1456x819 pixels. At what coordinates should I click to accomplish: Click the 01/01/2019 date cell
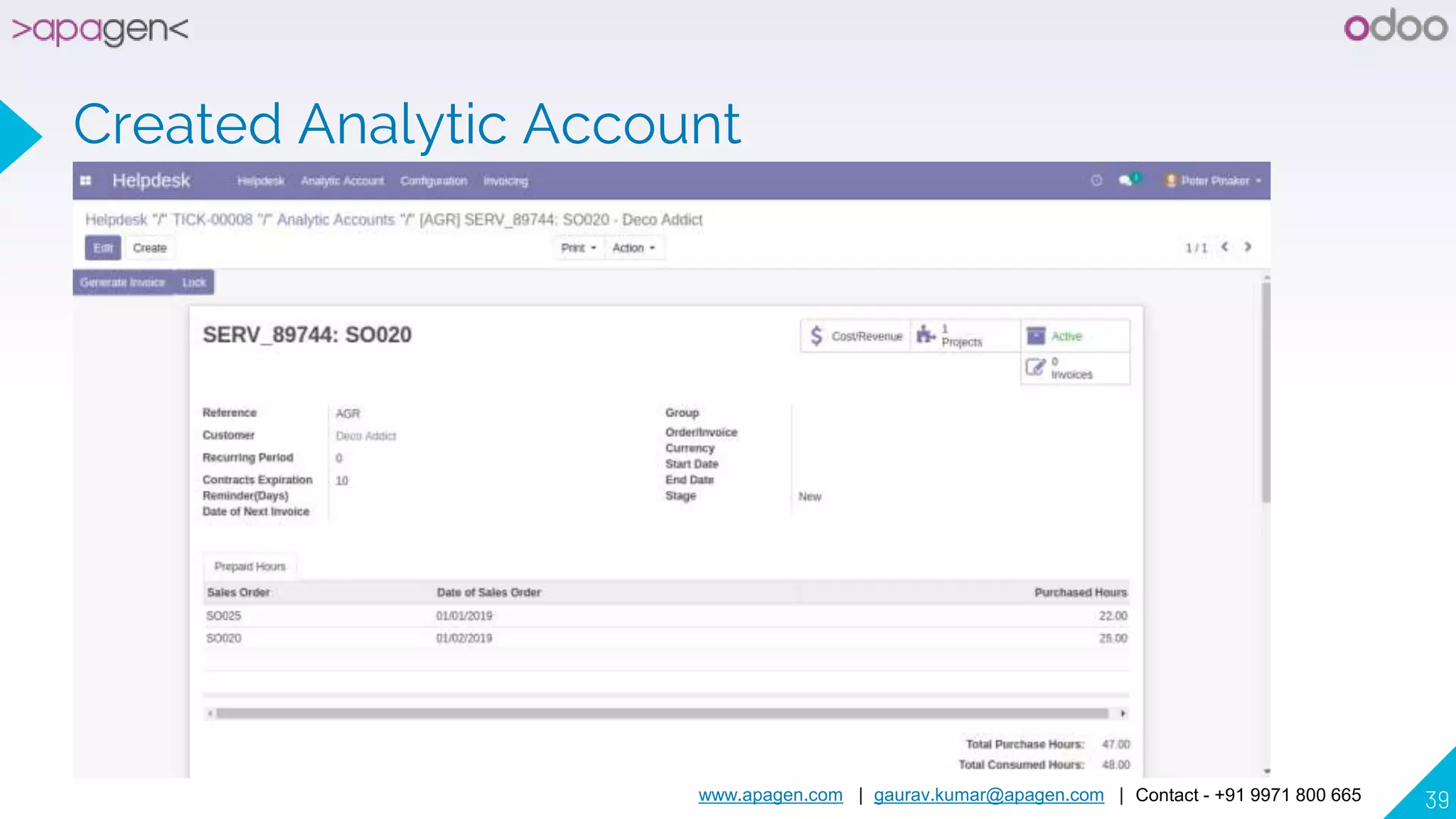464,616
